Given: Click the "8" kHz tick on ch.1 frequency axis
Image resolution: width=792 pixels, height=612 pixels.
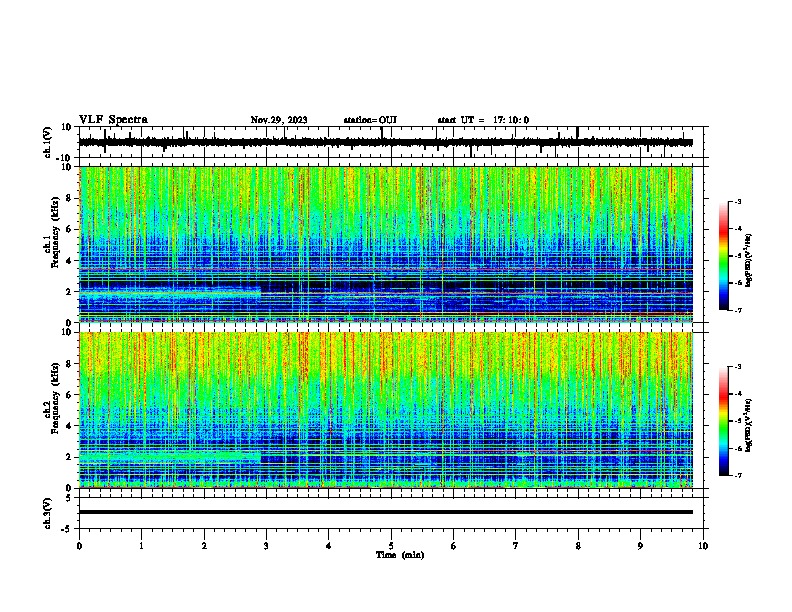Looking at the screenshot, I should tap(69, 198).
